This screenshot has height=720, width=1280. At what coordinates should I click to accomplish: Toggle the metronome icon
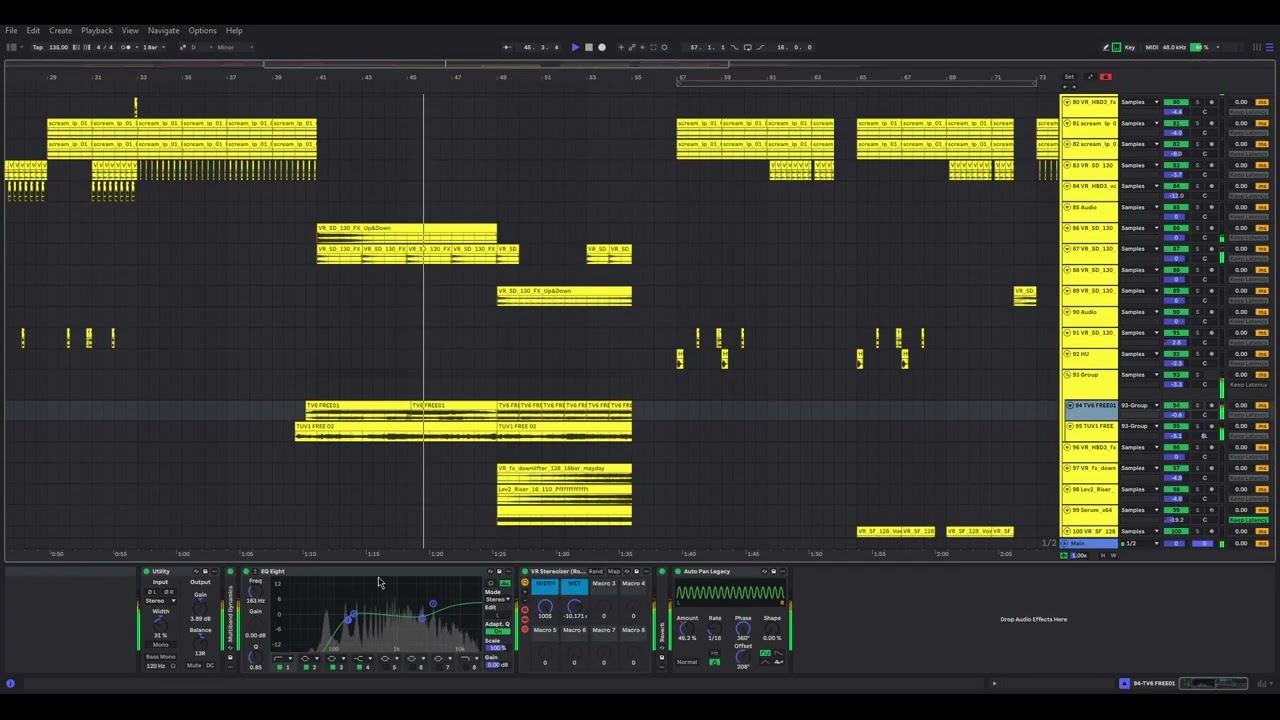pos(126,47)
